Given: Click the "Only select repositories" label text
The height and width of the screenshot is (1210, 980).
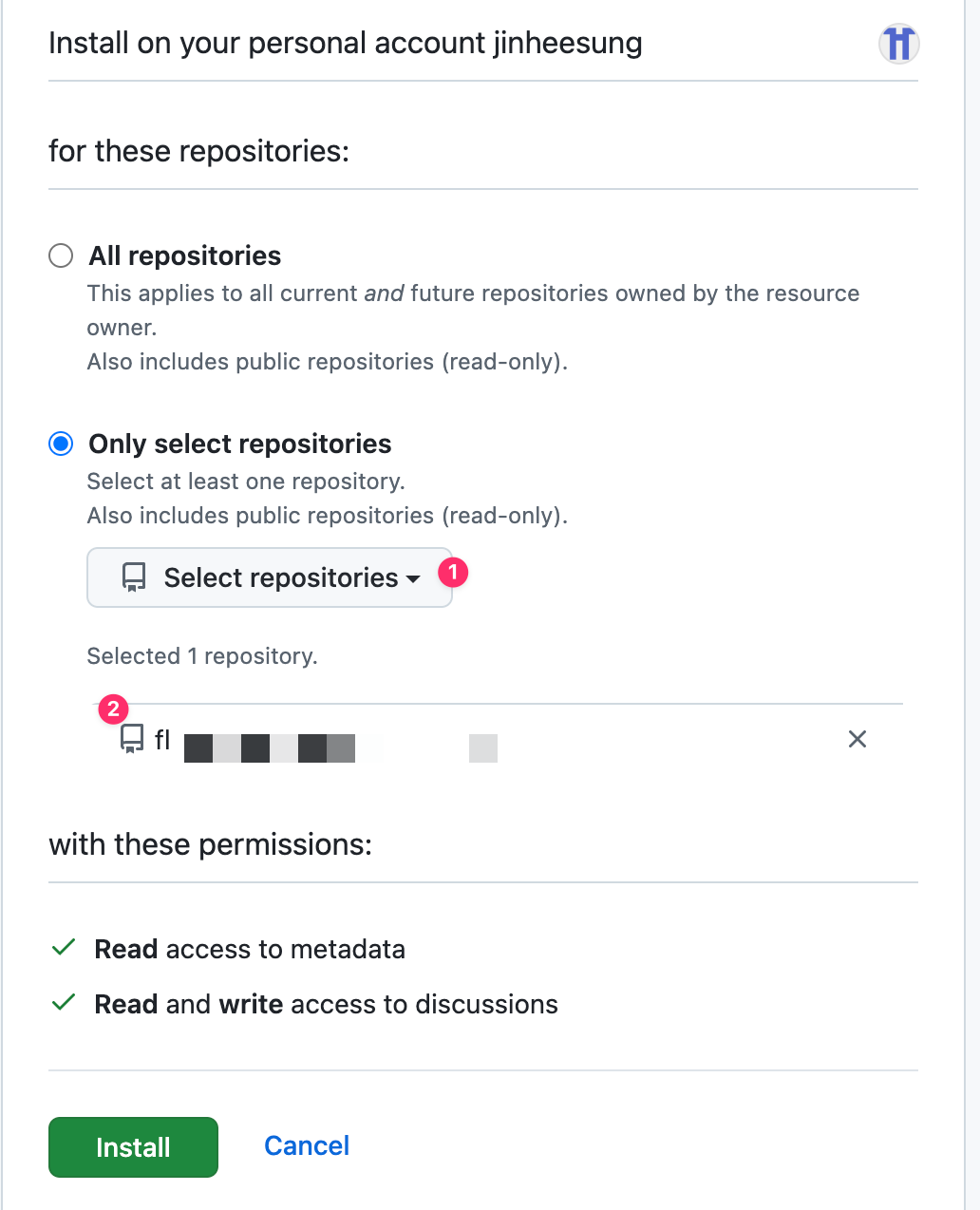Looking at the screenshot, I should click(240, 444).
